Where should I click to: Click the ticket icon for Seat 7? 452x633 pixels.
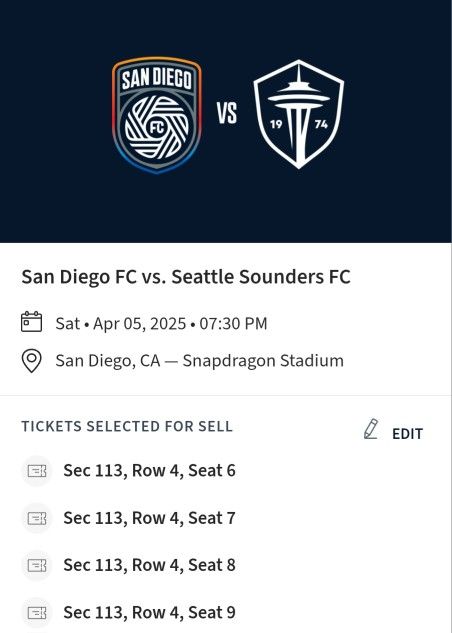[37, 518]
